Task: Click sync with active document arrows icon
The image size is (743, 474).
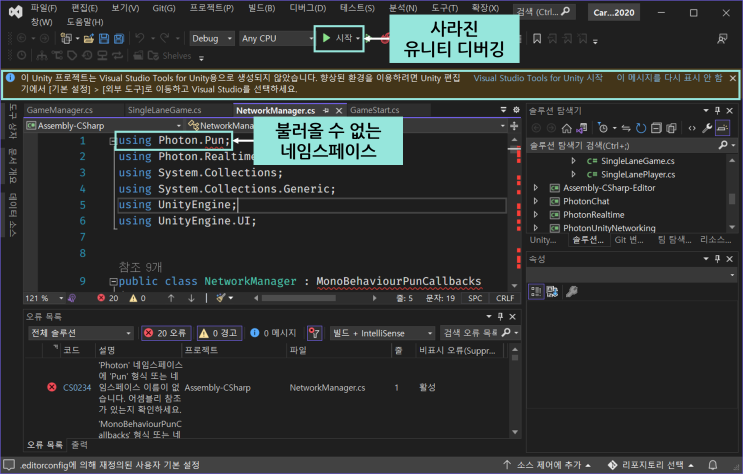Action: coord(626,128)
